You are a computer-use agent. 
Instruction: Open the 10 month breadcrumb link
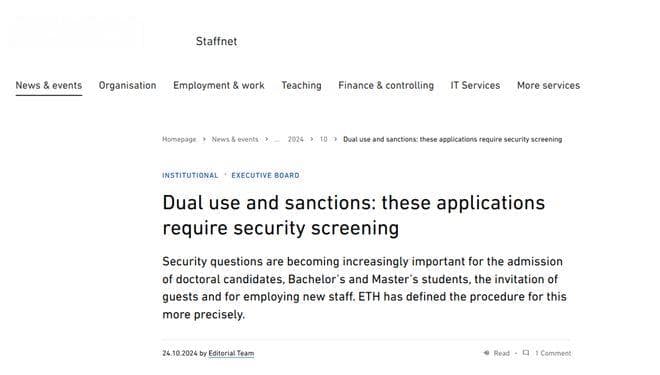[x=323, y=139]
